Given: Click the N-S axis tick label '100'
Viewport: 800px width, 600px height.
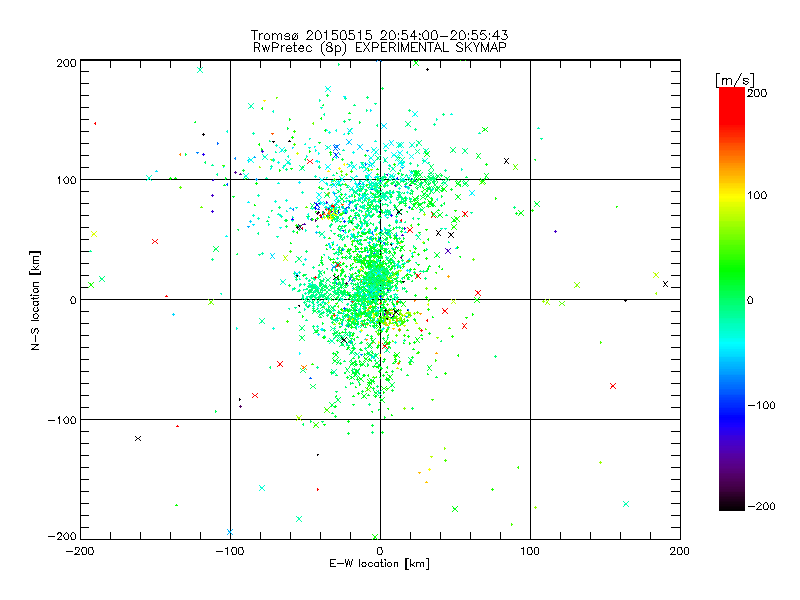Looking at the screenshot, I should click(x=66, y=180).
